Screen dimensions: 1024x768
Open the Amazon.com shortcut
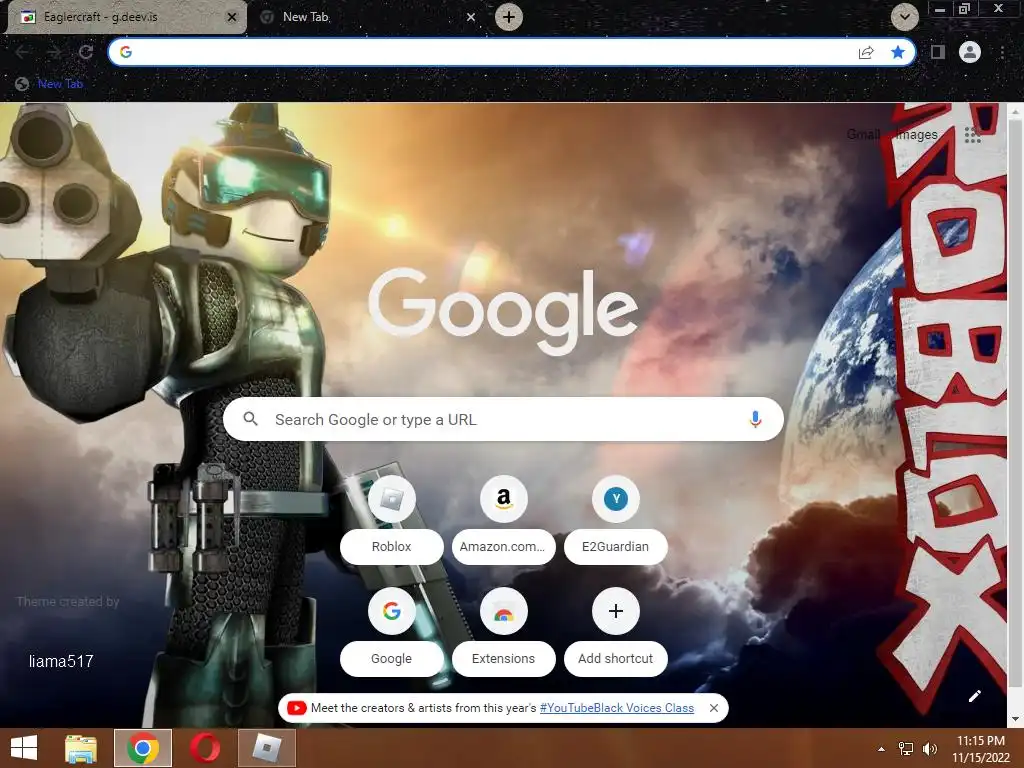point(504,500)
